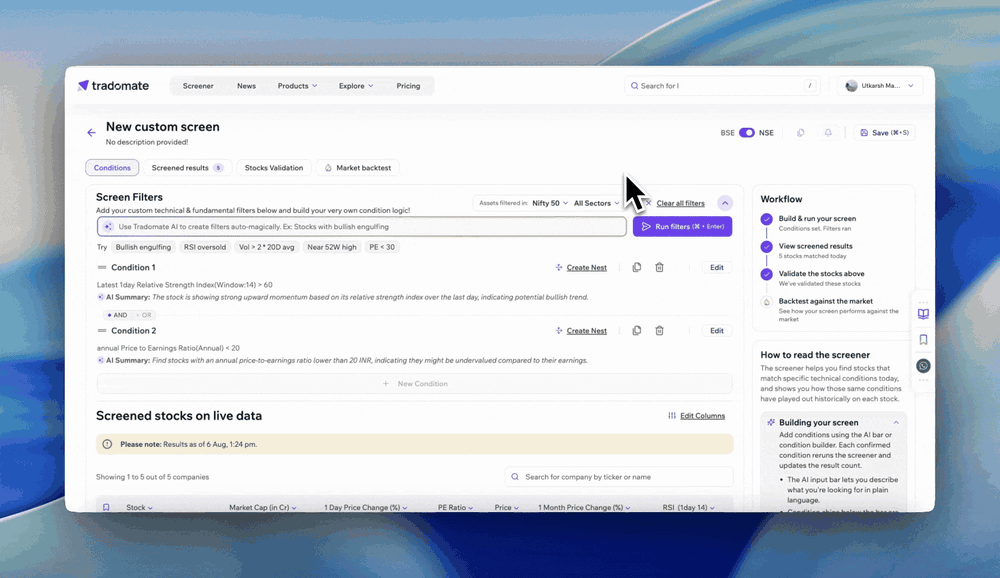The height and width of the screenshot is (578, 1000).
Task: Click the copy screen icon beside NSE
Action: pos(800,133)
